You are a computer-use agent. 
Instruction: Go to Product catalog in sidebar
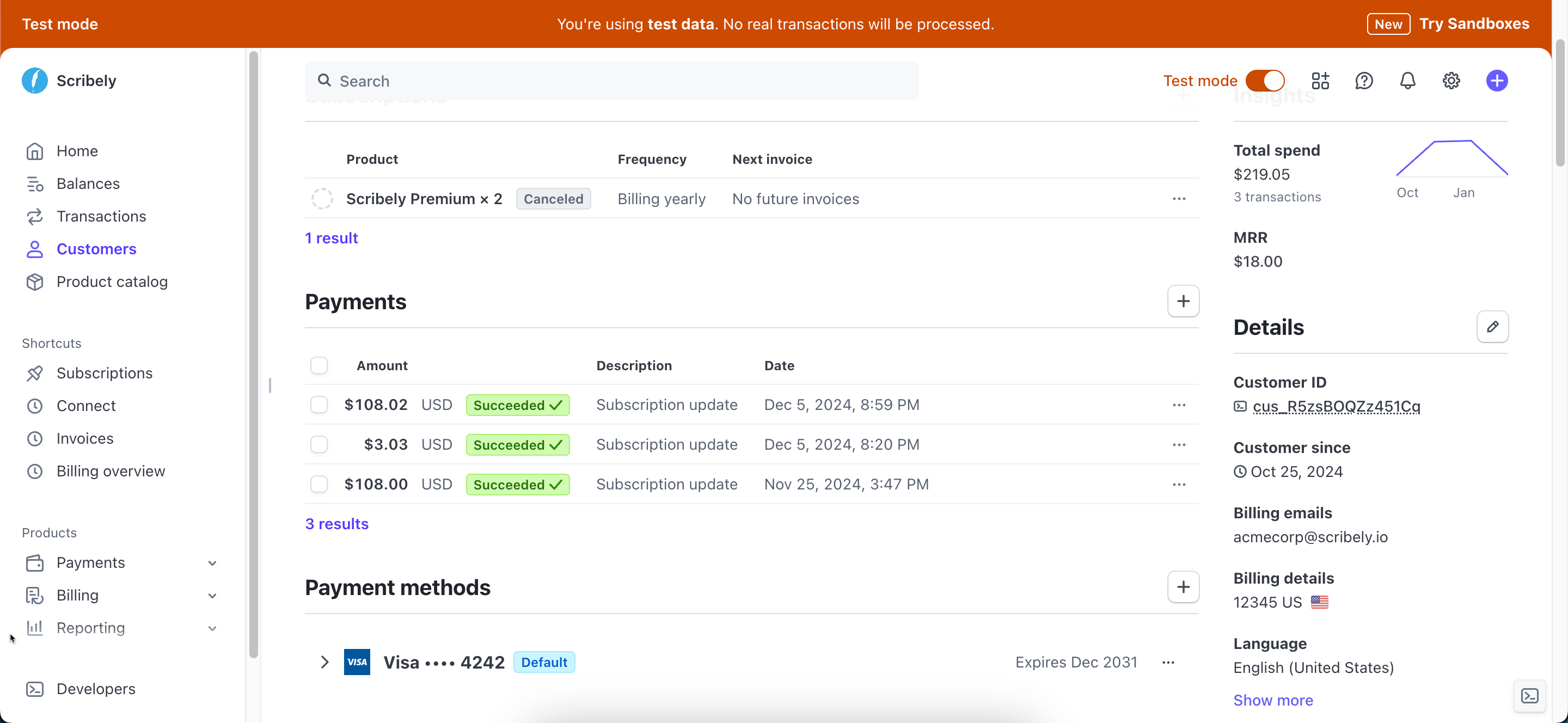(112, 282)
